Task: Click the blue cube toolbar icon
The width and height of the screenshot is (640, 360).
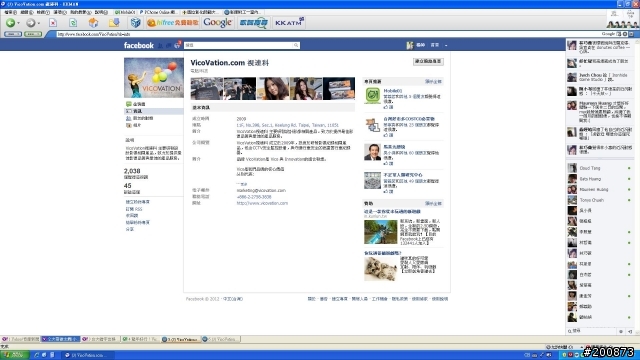Action: (136, 23)
